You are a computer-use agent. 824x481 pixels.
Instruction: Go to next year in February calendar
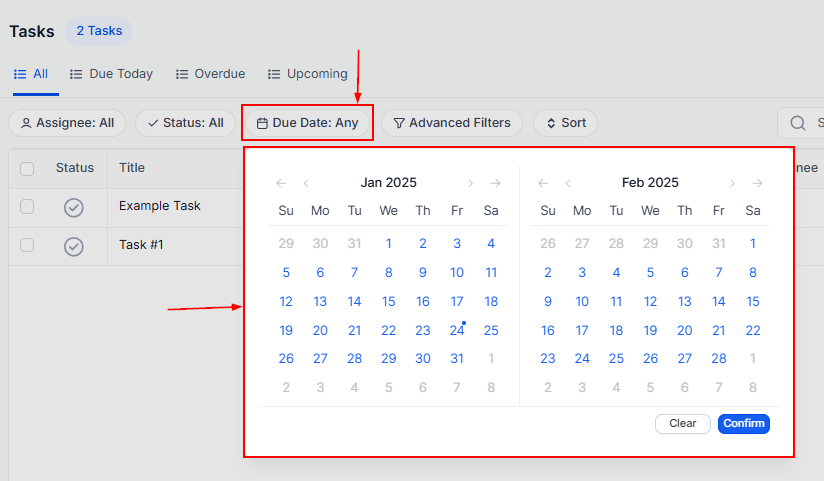pos(758,183)
